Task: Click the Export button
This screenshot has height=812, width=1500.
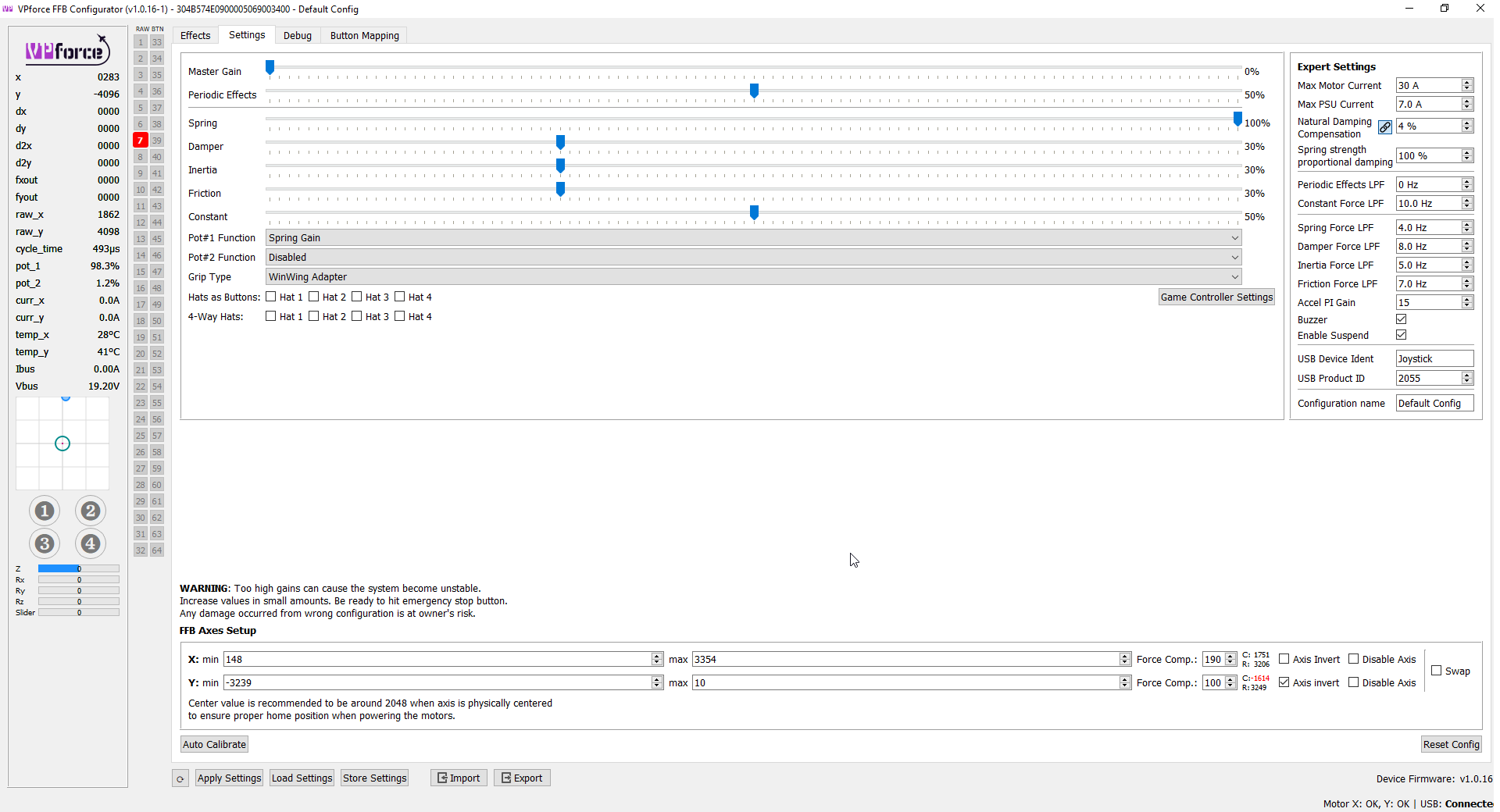Action: tap(522, 778)
